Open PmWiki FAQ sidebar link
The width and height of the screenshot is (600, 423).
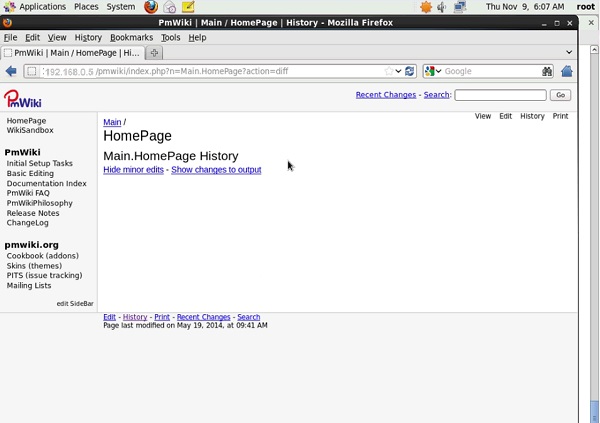[x=28, y=193]
